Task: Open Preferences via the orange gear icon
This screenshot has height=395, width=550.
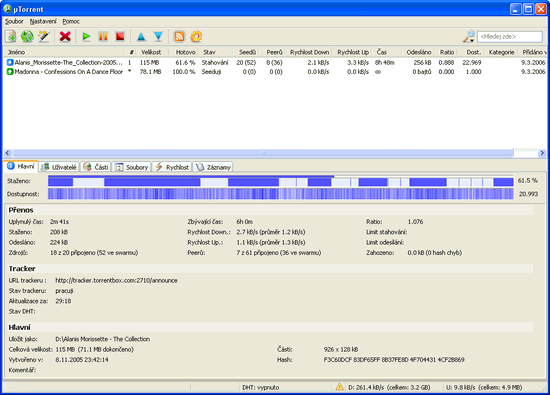Action: (196, 36)
